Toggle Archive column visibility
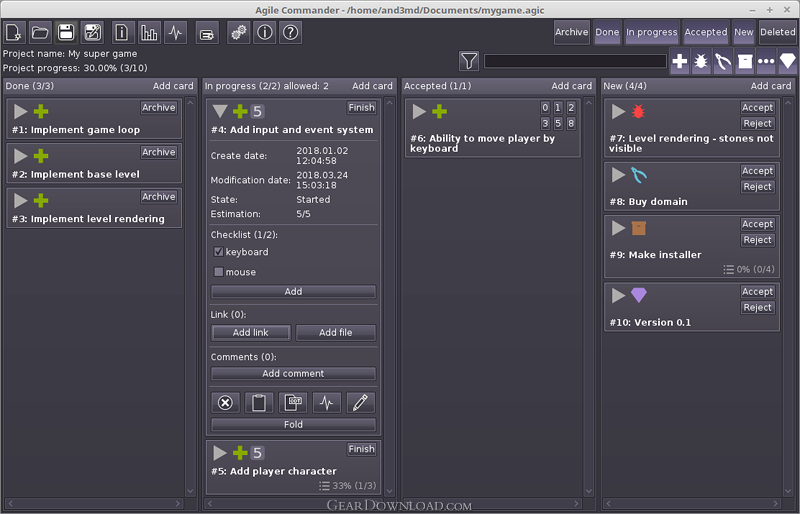The height and width of the screenshot is (514, 800). tap(571, 32)
